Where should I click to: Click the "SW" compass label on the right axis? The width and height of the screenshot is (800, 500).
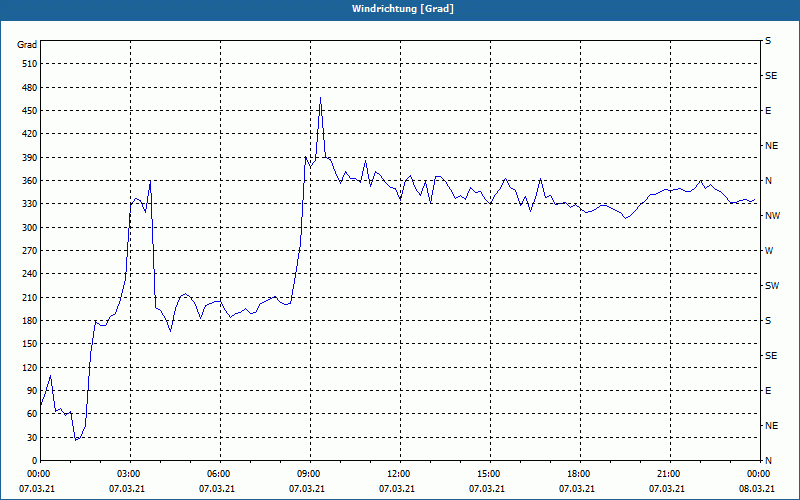pos(772,286)
